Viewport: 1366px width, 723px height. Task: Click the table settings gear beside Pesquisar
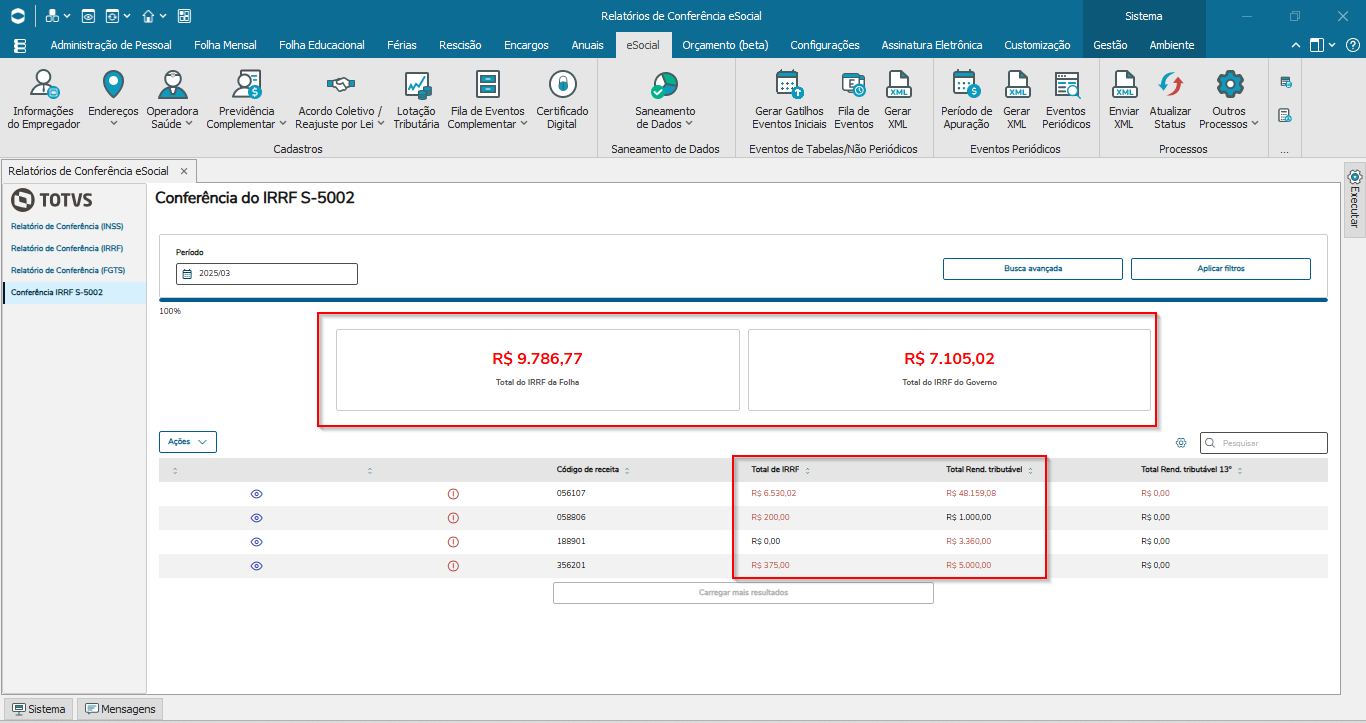click(1181, 442)
